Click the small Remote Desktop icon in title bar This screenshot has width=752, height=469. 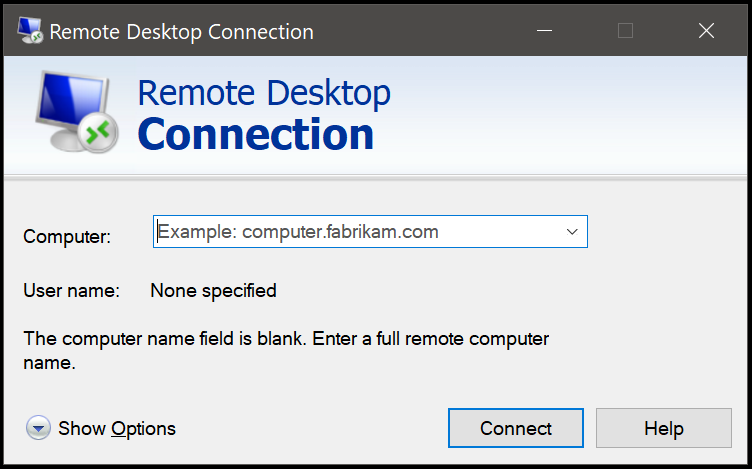click(29, 30)
